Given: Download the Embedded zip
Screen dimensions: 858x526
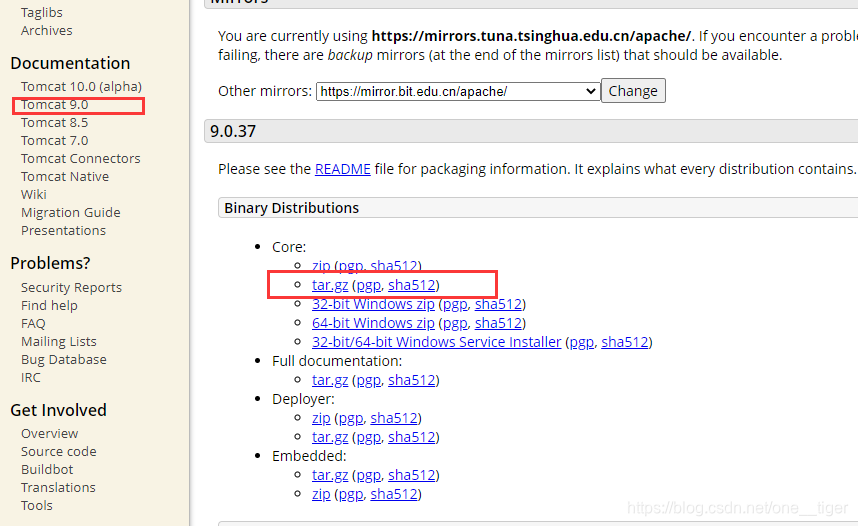Looking at the screenshot, I should point(321,494).
